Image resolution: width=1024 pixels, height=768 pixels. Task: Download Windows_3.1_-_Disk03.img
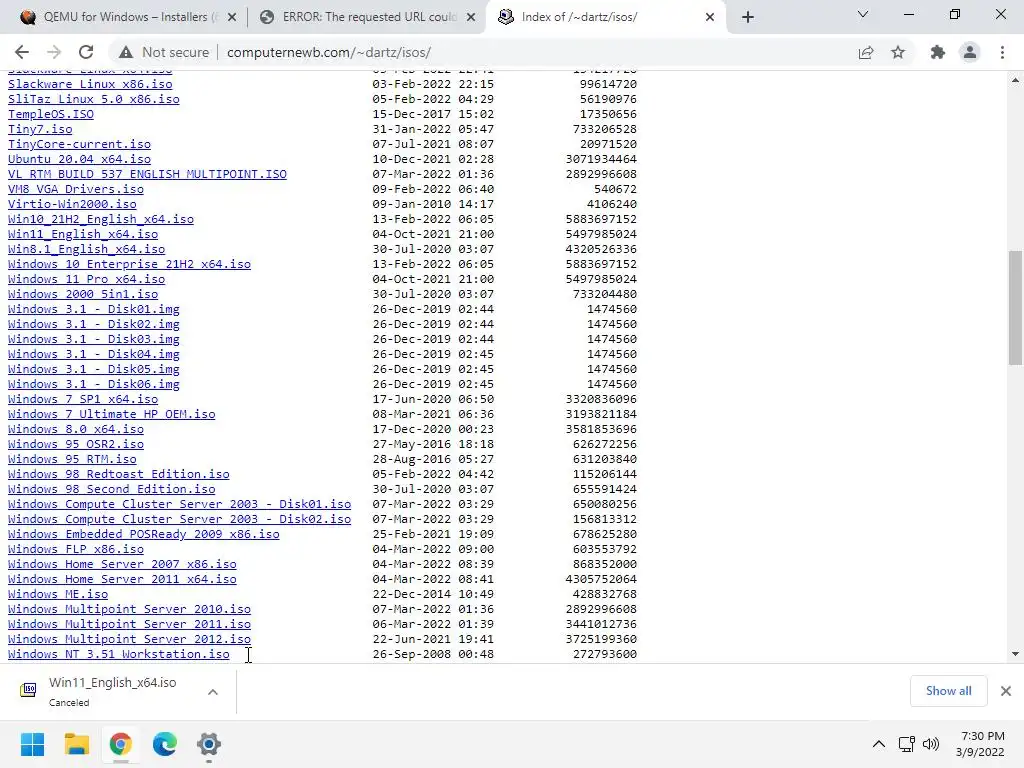click(93, 340)
